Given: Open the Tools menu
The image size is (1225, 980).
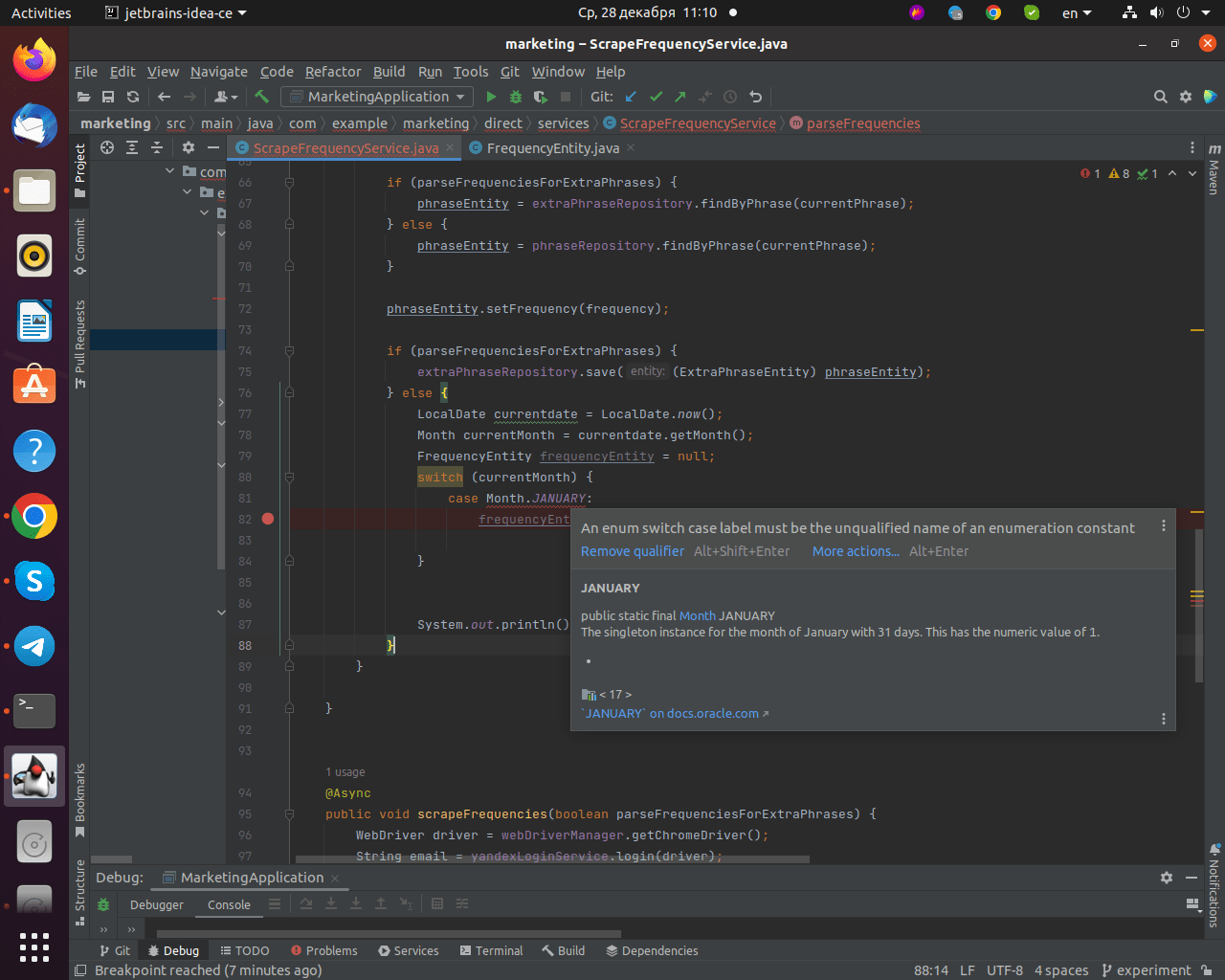Looking at the screenshot, I should click(x=471, y=72).
